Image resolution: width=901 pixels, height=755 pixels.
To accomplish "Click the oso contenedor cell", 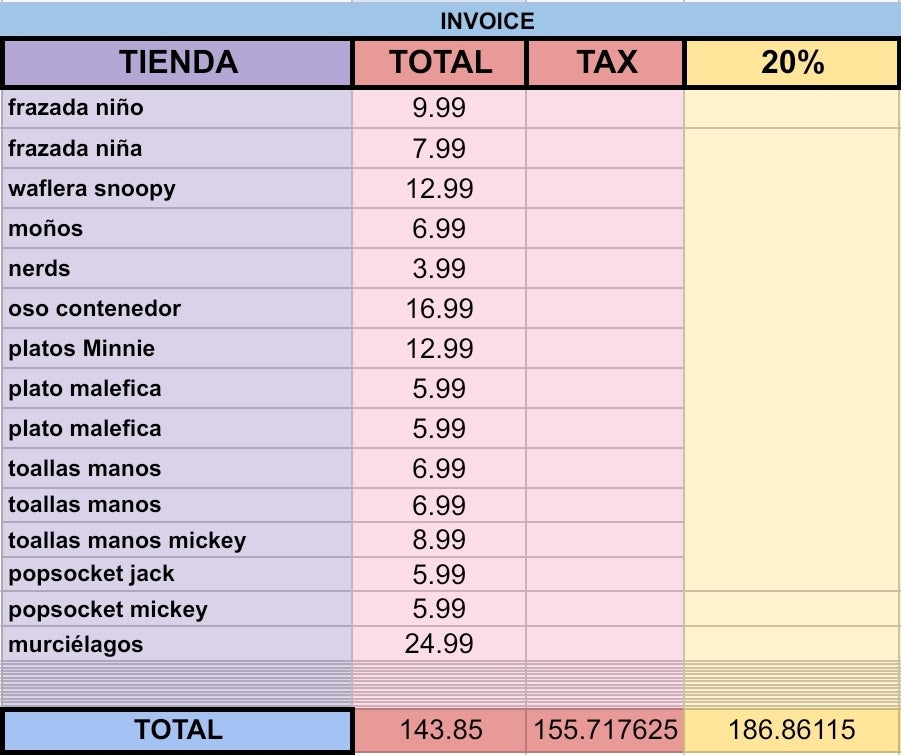I will coord(178,309).
